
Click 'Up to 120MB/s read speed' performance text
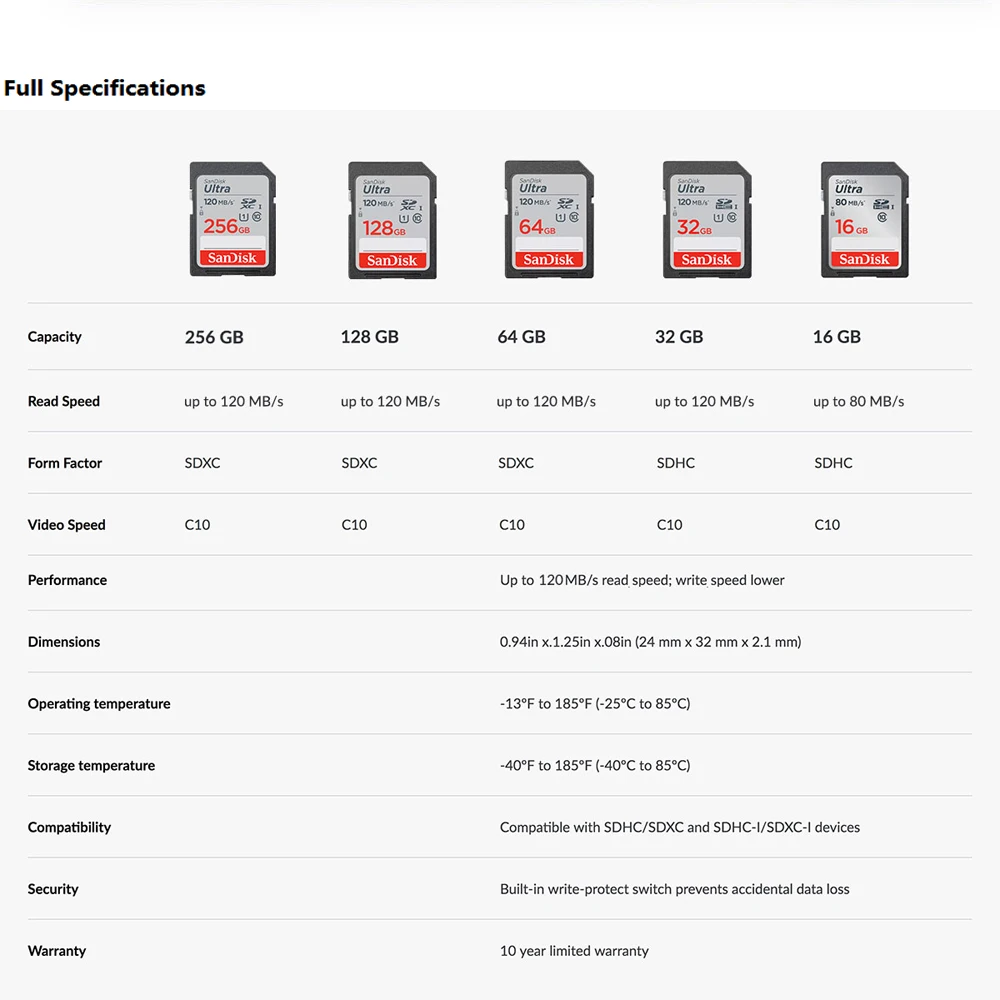[x=642, y=580]
